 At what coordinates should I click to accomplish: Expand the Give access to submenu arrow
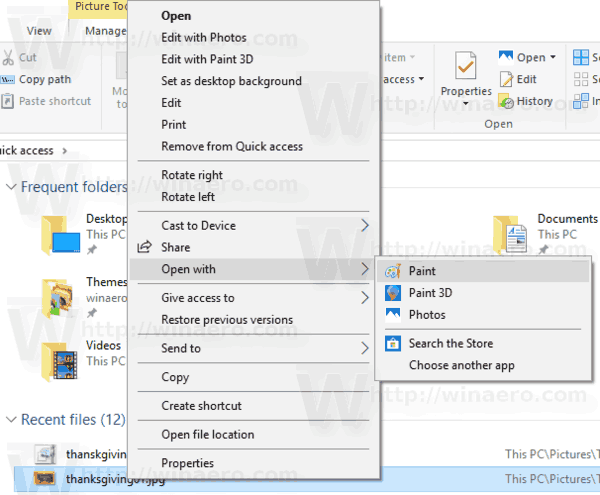click(x=365, y=298)
